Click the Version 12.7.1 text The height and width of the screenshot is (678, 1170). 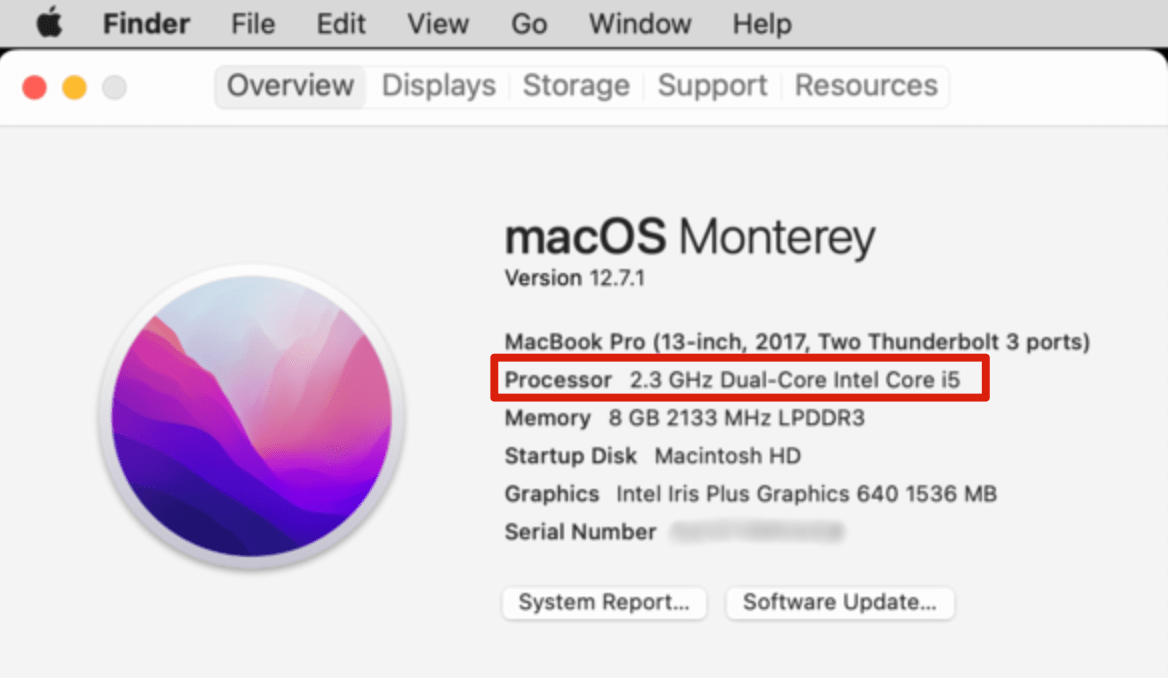click(575, 279)
